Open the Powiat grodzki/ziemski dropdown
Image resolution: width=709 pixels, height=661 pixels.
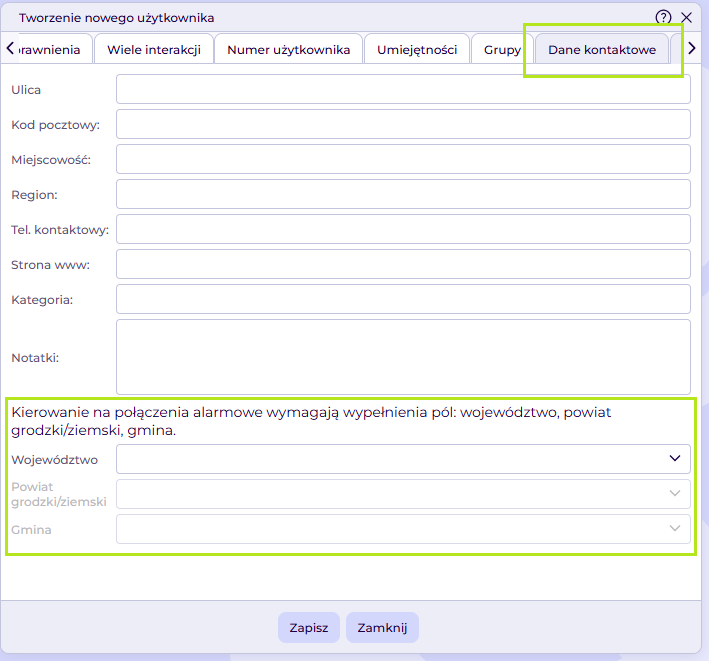(x=403, y=494)
